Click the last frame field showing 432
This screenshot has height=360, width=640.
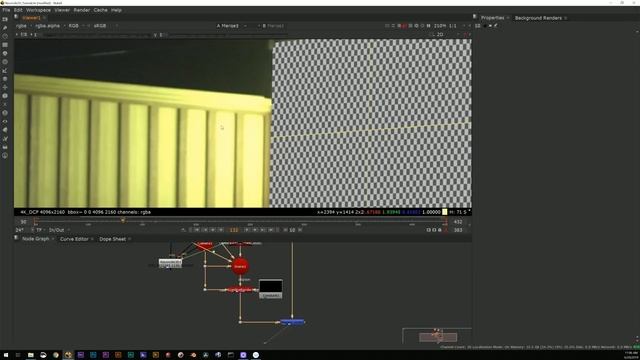click(x=458, y=222)
